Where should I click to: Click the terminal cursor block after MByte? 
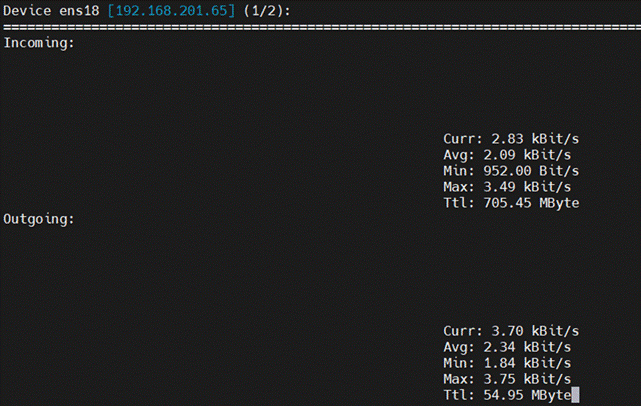pyautogui.click(x=575, y=395)
